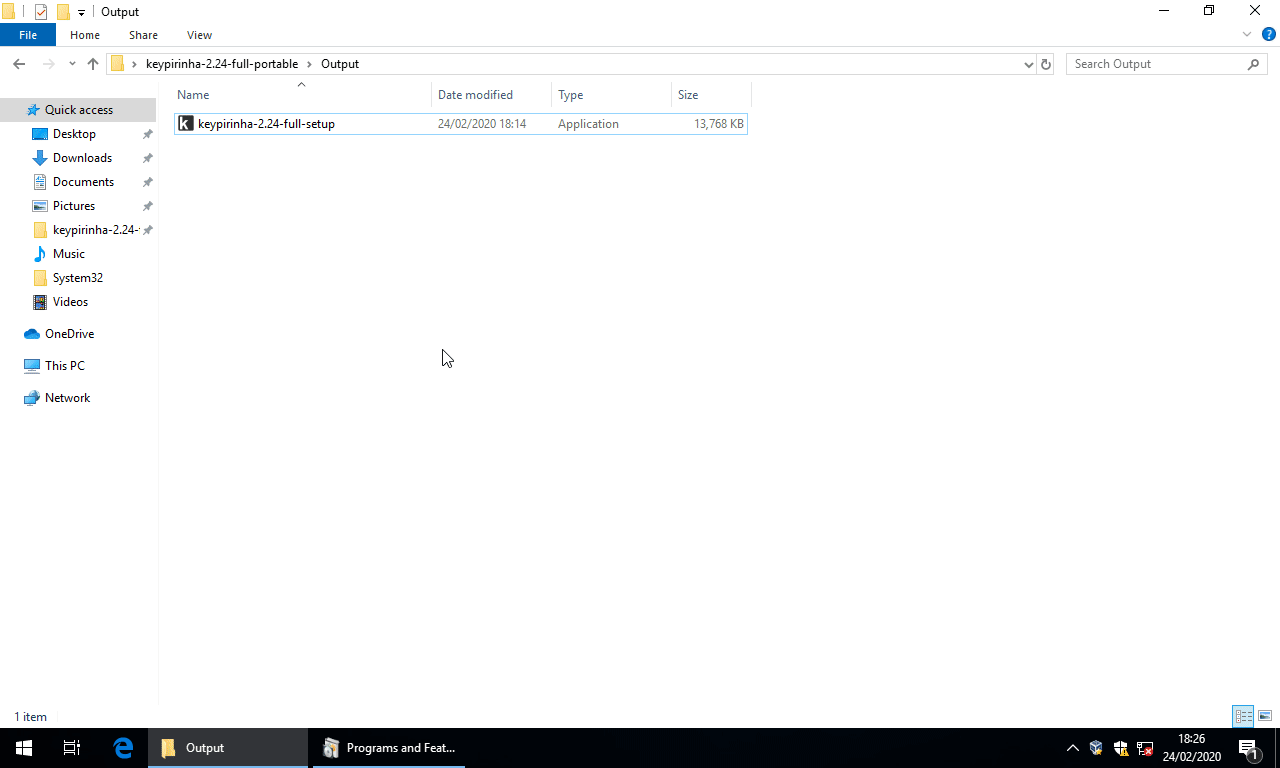Open Explorer Help question mark
Screen dimensions: 1280x768
click(x=1268, y=35)
